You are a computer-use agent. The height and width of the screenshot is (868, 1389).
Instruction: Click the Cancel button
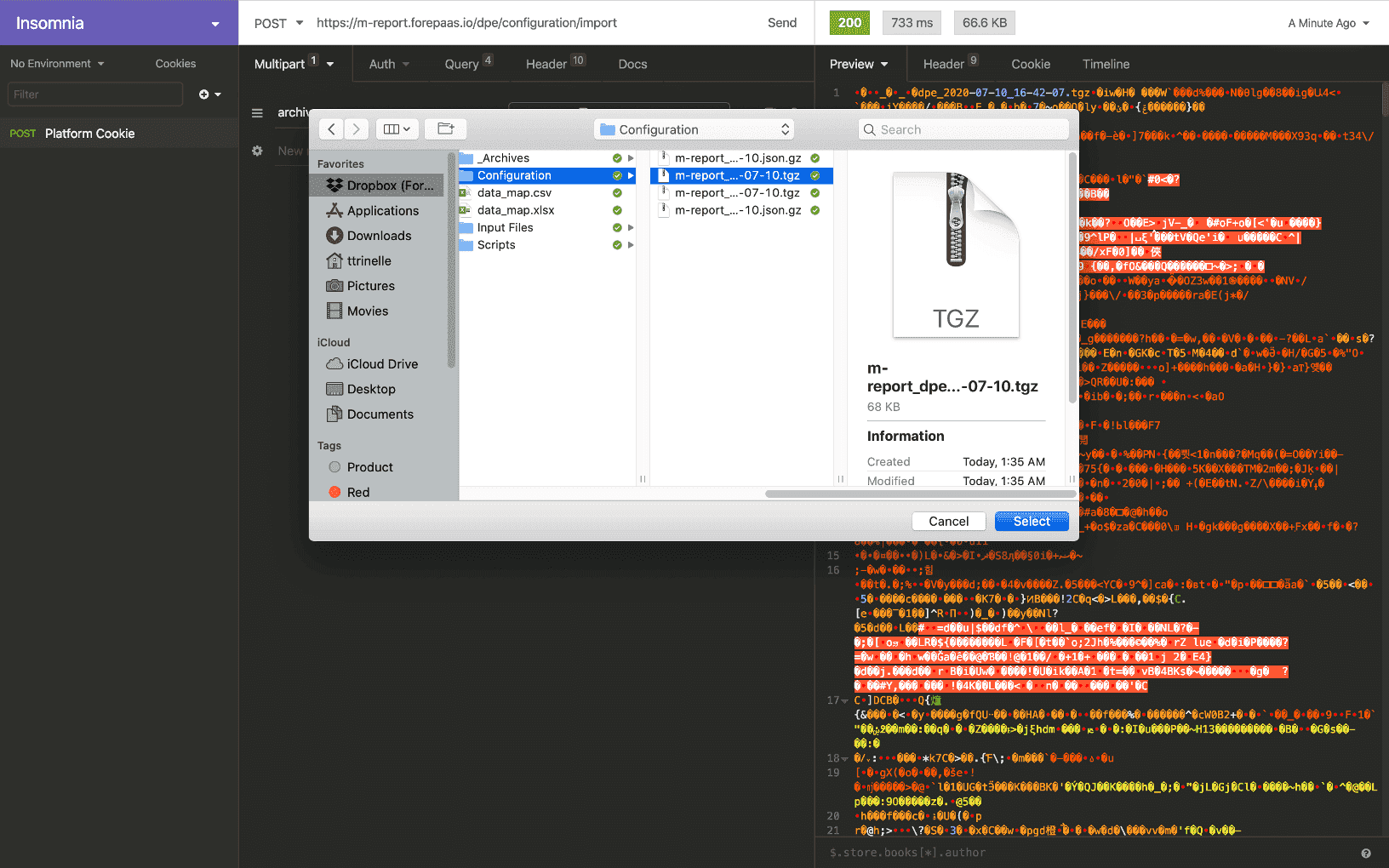pos(949,522)
